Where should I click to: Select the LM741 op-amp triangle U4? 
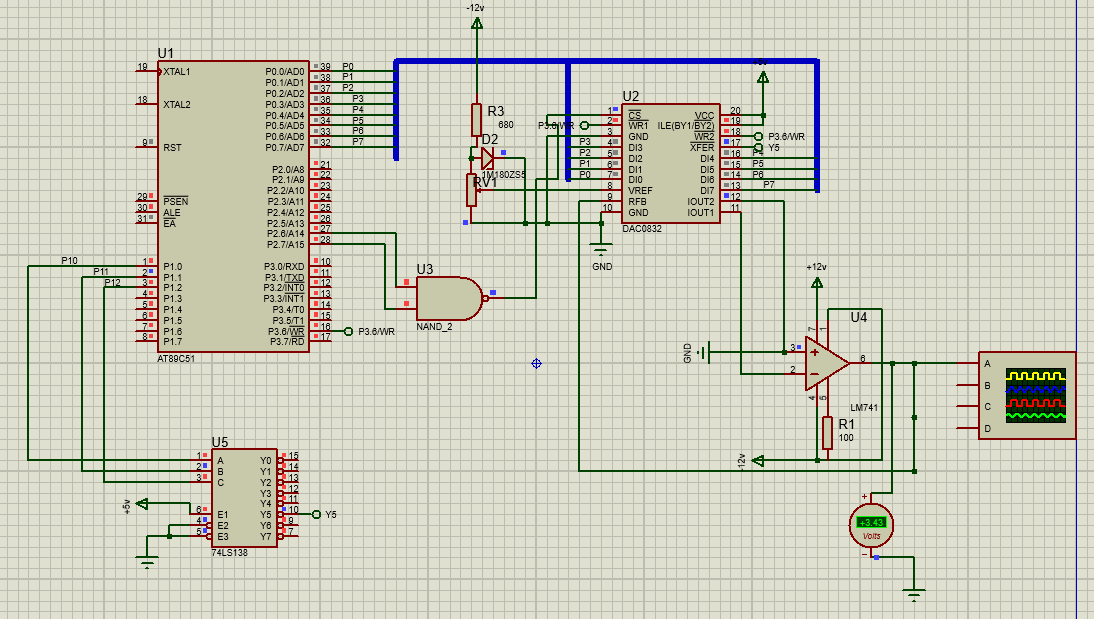[x=827, y=363]
